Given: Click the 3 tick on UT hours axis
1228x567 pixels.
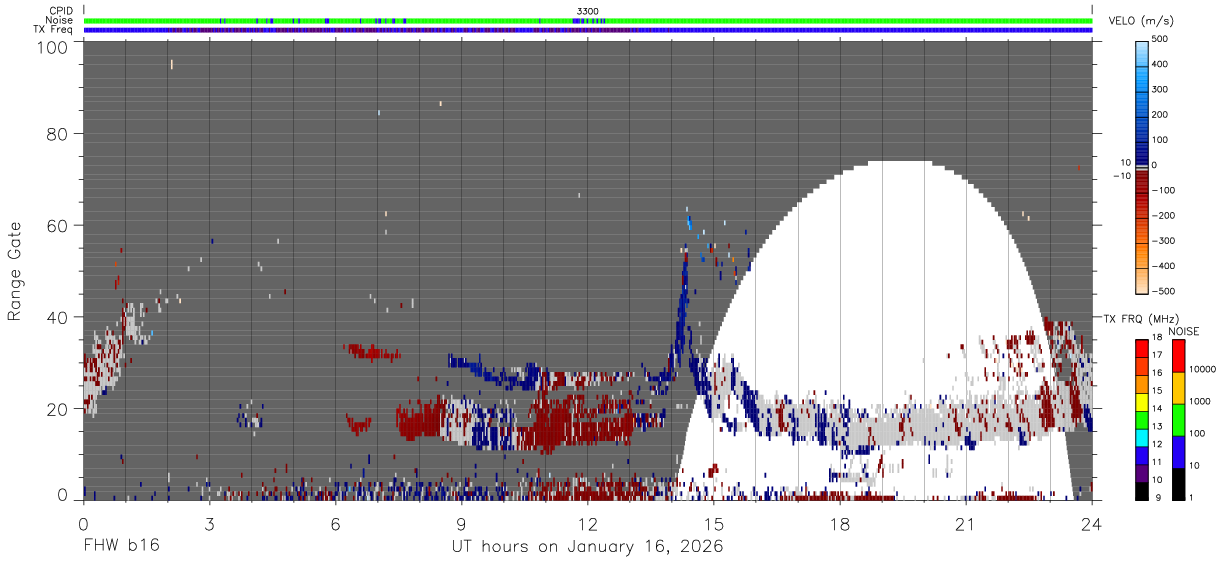Looking at the screenshot, I should [209, 524].
